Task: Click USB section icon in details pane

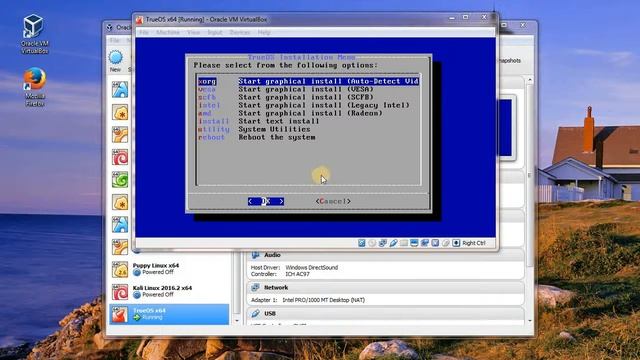Action: point(256,313)
